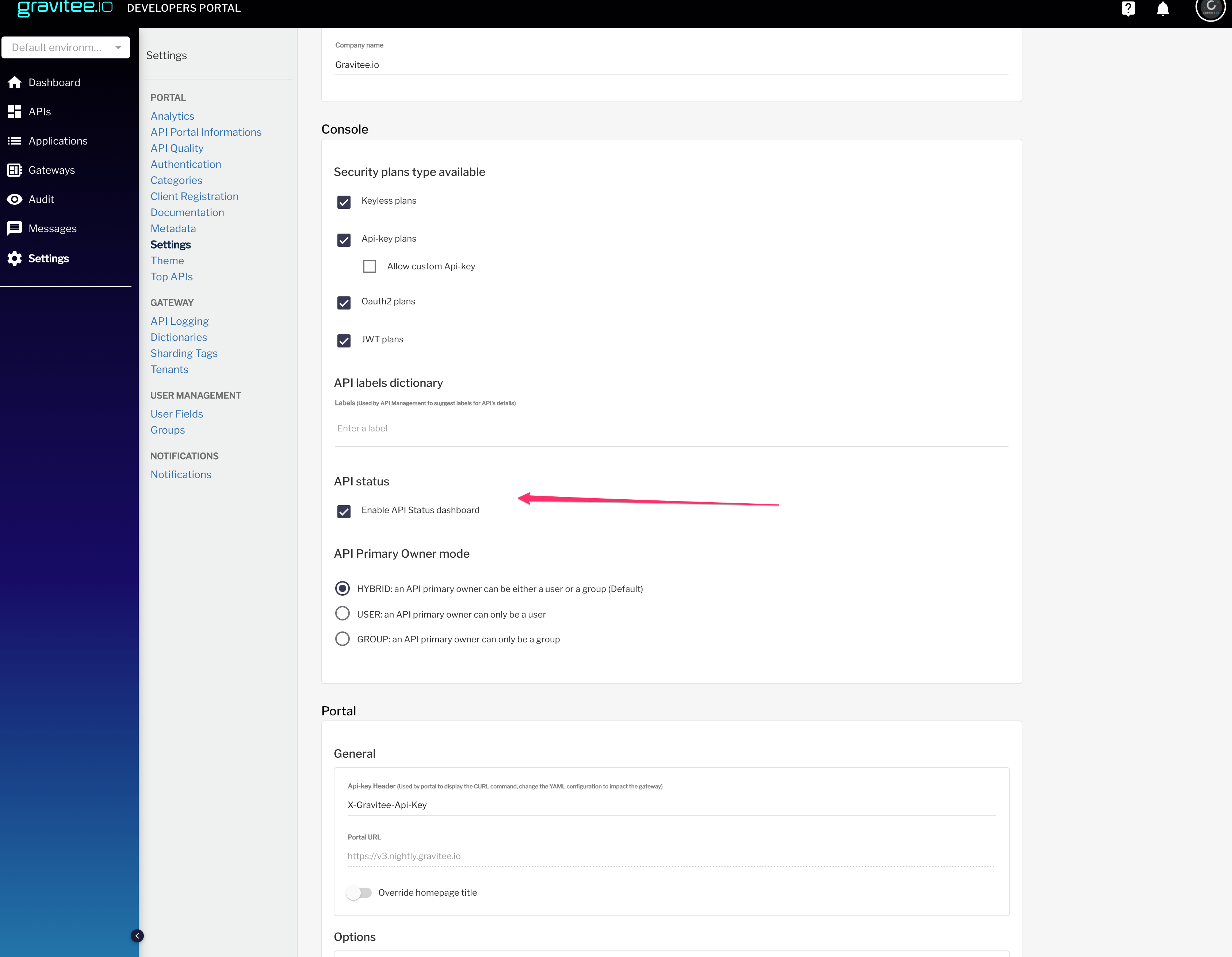Click the Enter a label field

coord(508,428)
